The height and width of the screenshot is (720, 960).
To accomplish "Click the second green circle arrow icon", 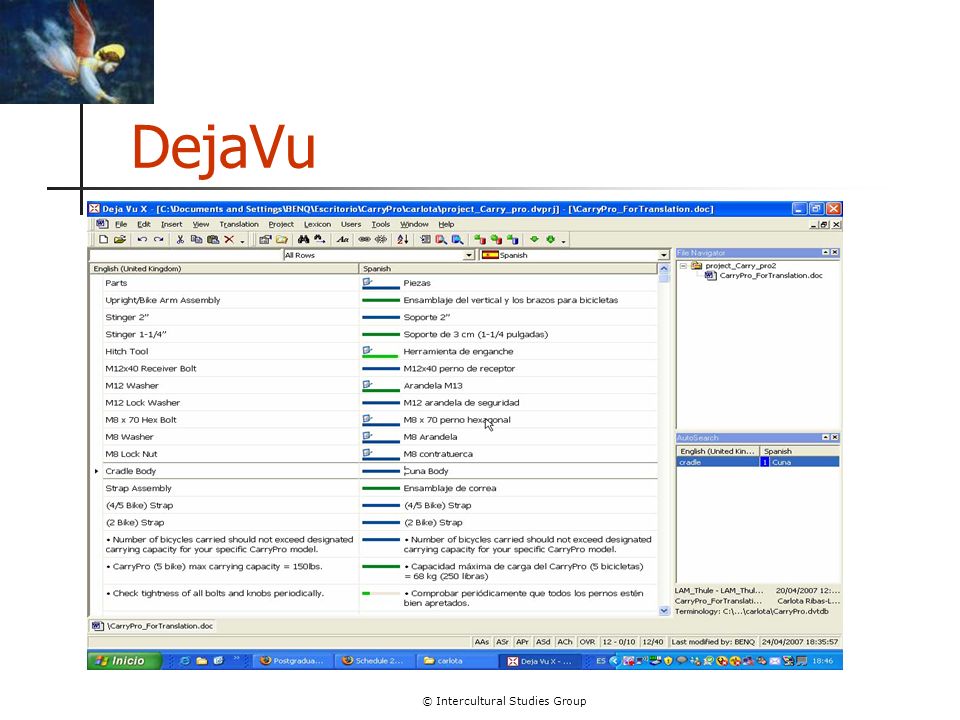I will point(550,239).
